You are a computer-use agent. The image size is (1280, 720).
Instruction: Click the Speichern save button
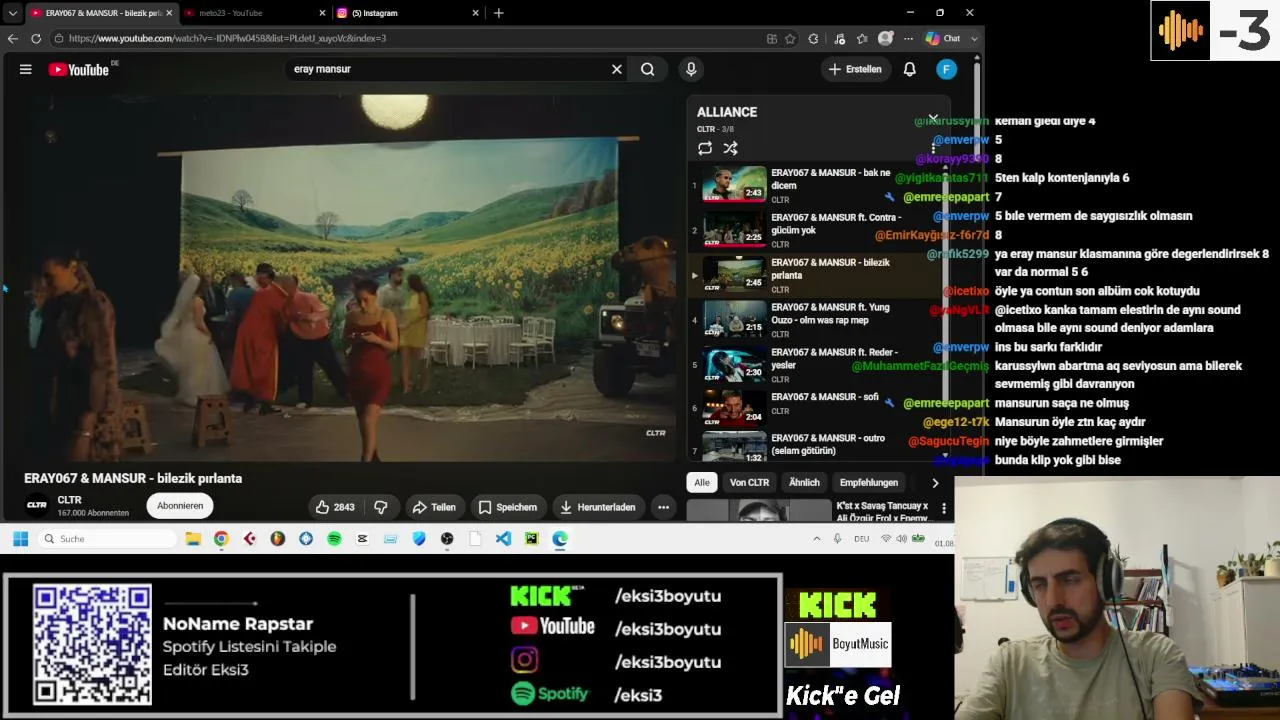point(507,507)
